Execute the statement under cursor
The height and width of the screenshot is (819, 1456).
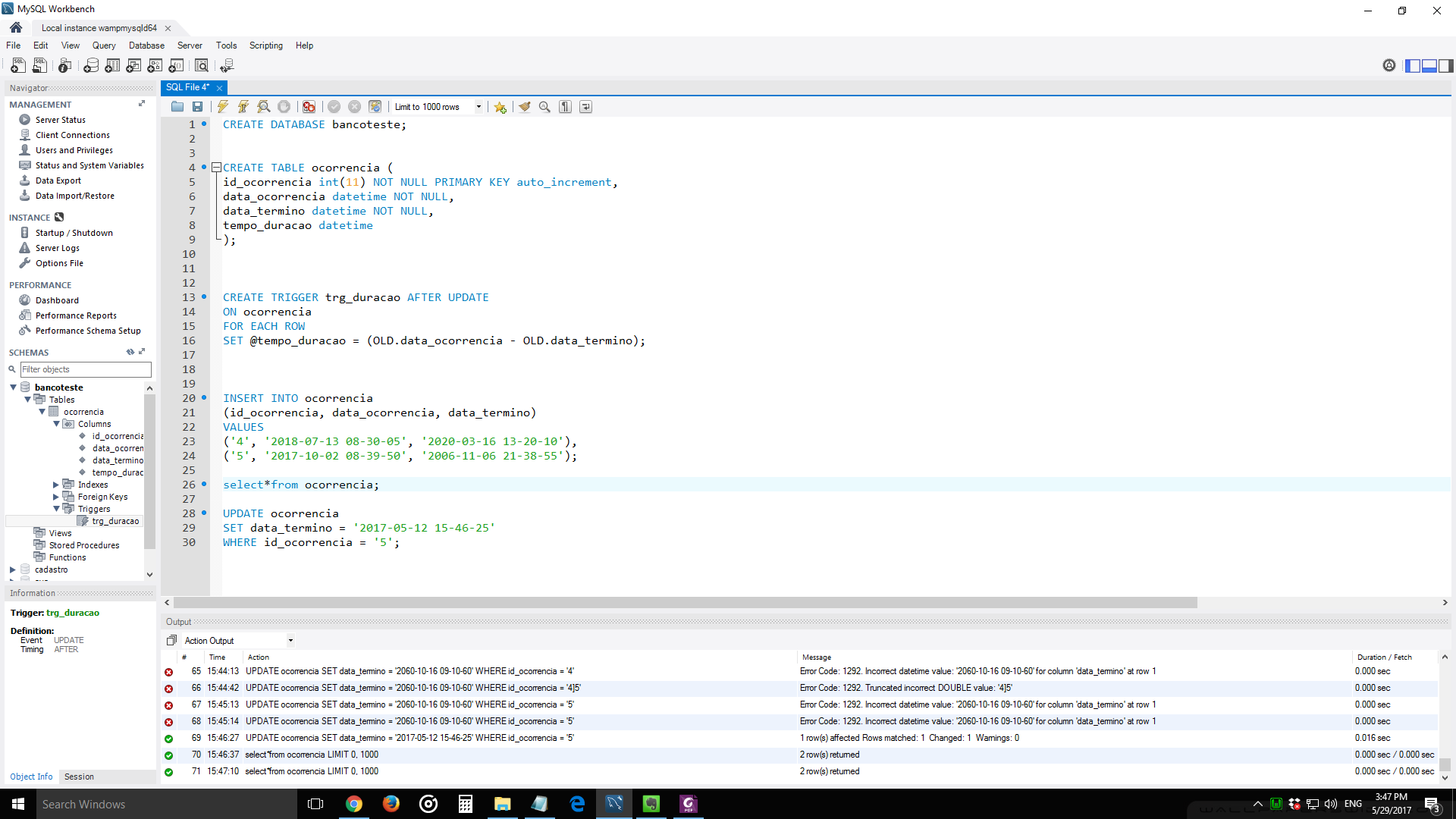(243, 107)
